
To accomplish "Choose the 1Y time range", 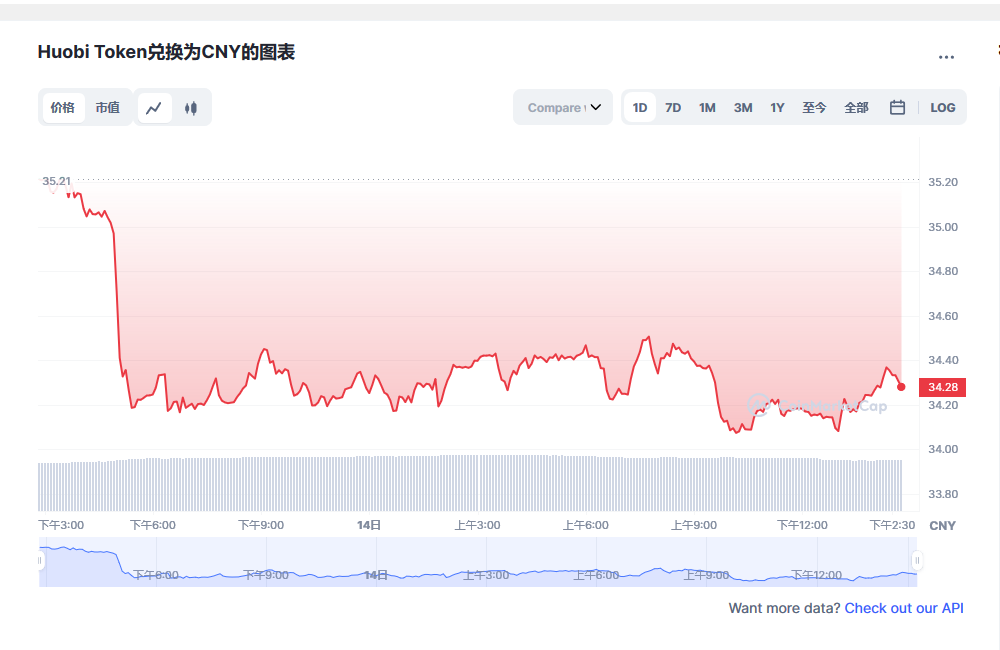I will 777,108.
